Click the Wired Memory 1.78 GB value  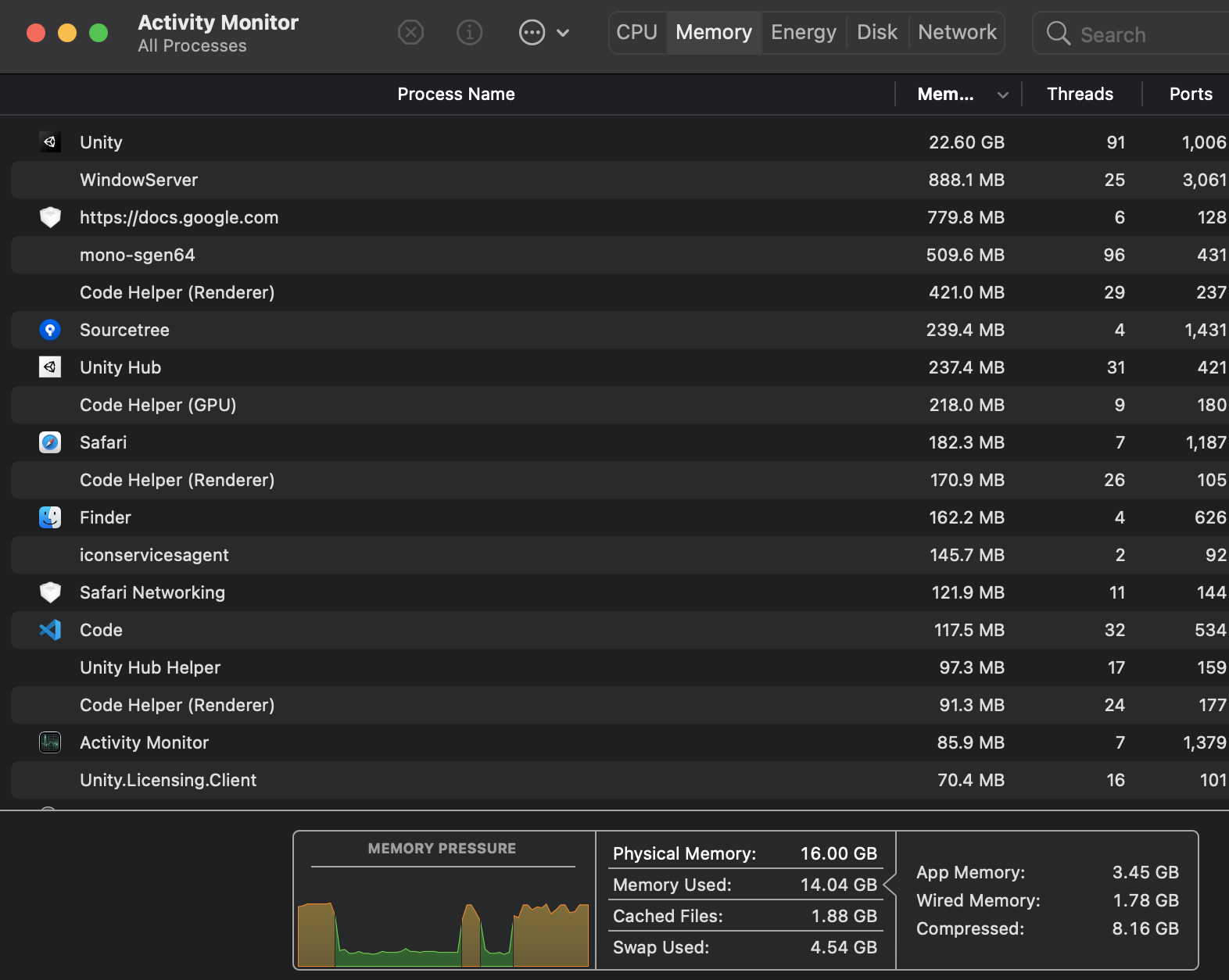pos(1146,900)
